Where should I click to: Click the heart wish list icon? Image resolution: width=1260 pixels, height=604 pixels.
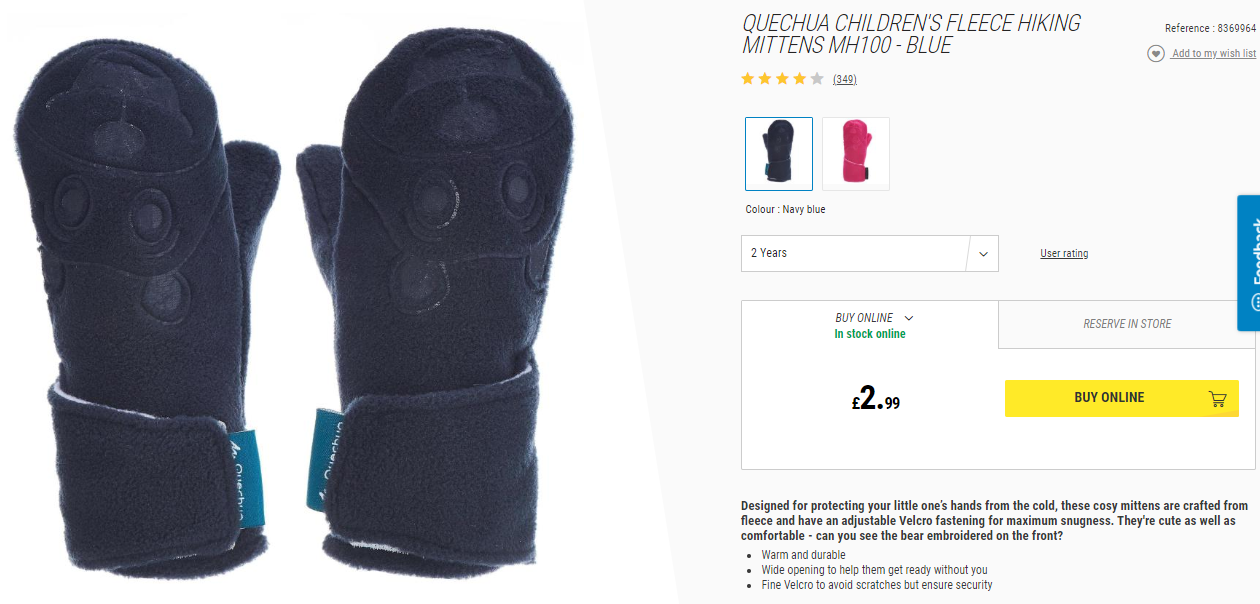1155,54
